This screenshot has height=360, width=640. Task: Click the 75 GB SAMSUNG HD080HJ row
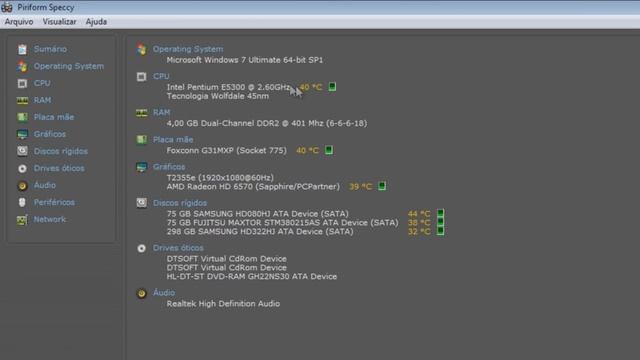pyautogui.click(x=258, y=213)
